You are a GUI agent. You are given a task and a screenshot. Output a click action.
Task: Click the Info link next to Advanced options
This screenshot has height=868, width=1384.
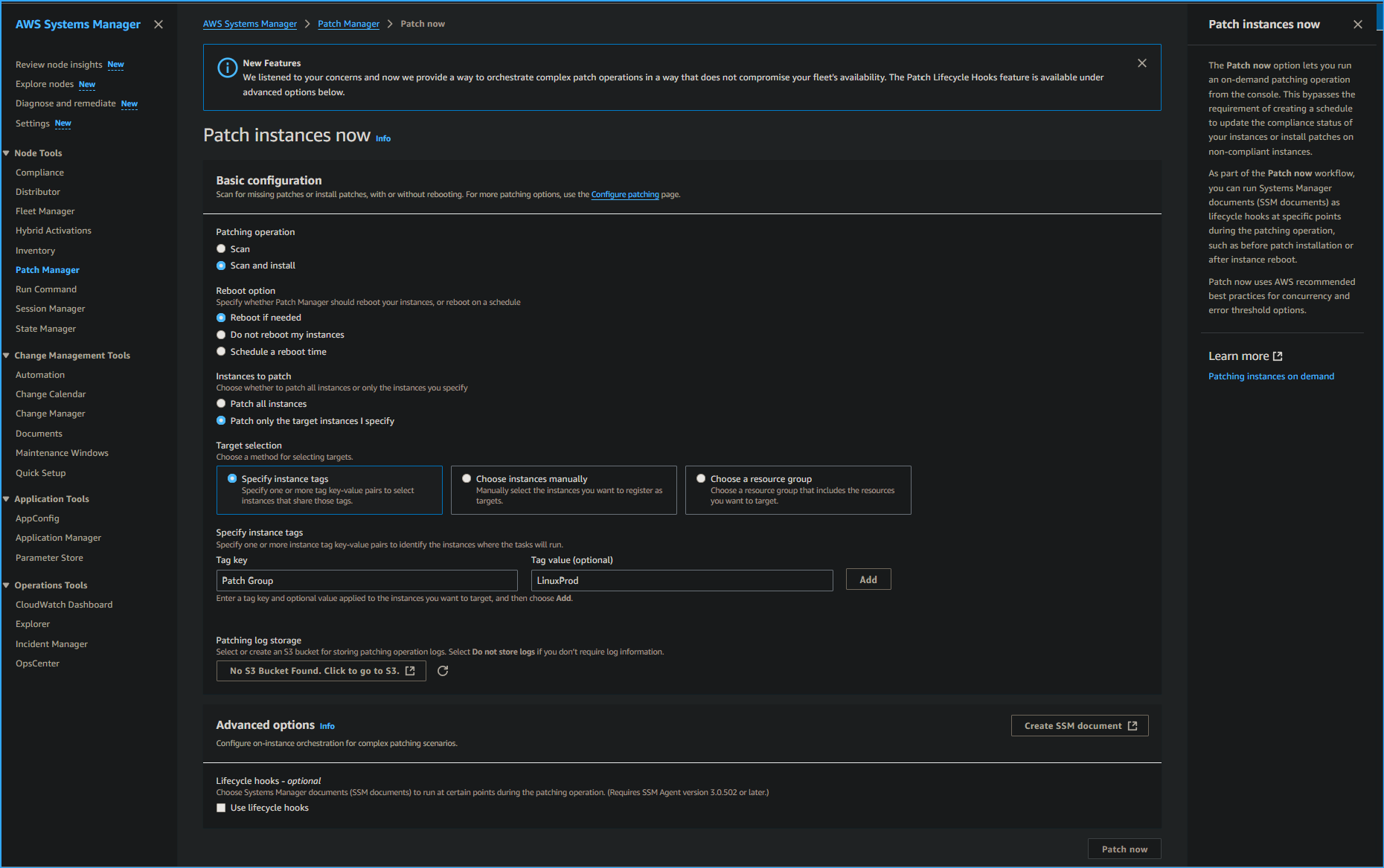tap(327, 726)
